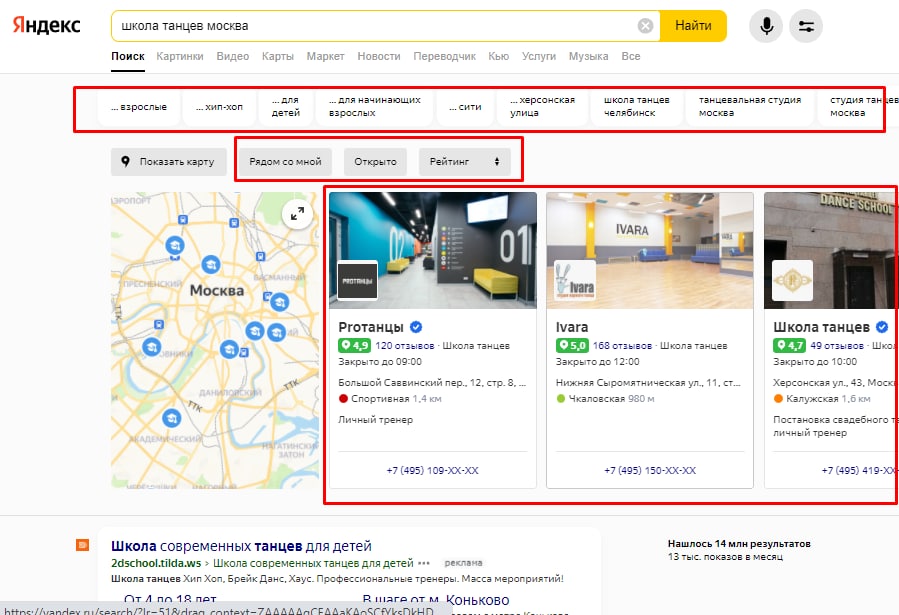Screen dimensions: 899x615
Task: Click the orange Калужская metro dot
Action: click(x=778, y=399)
